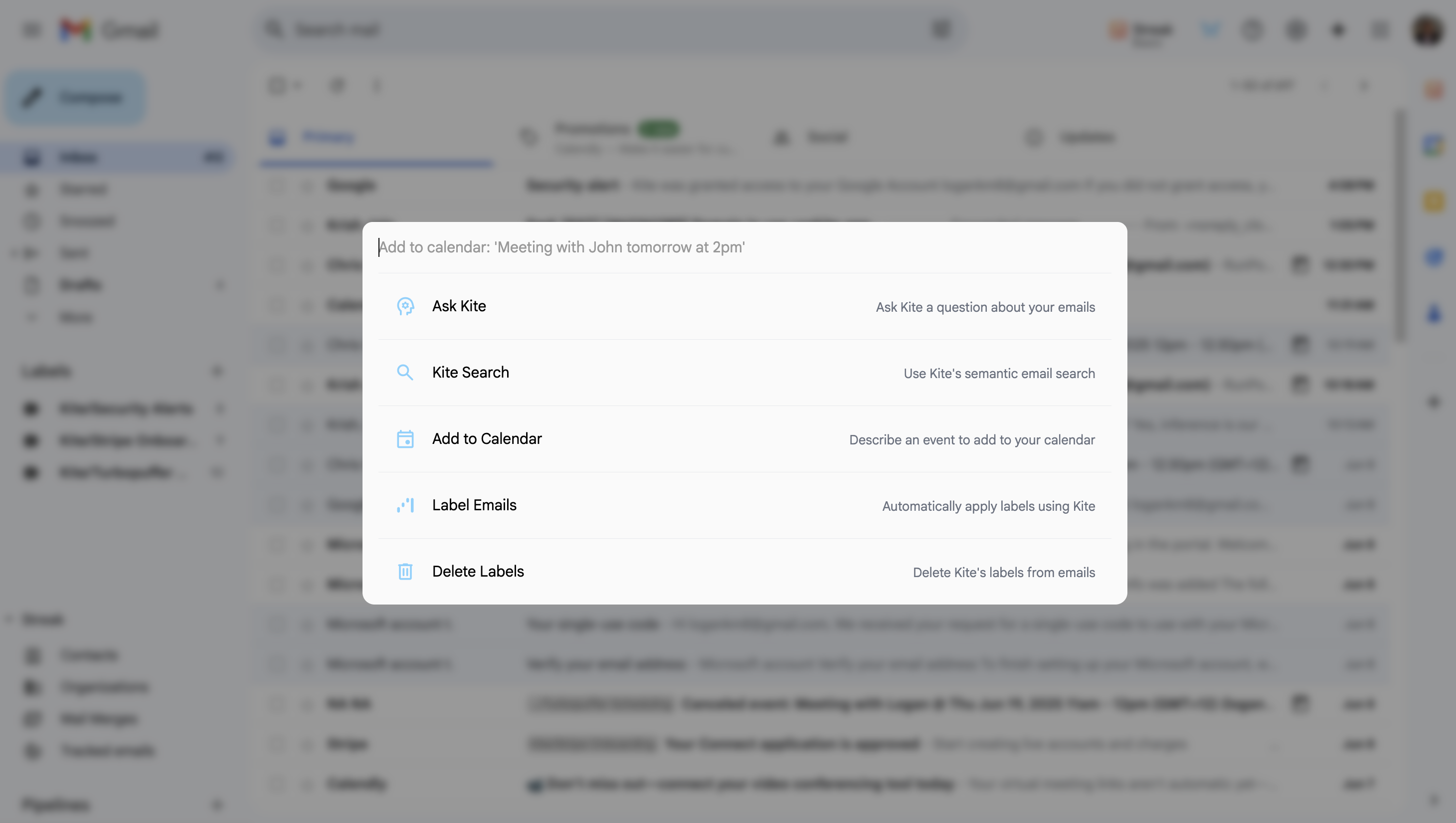Click the Add to Calendar calendar icon
This screenshot has width=1456, height=823.
[x=405, y=439]
